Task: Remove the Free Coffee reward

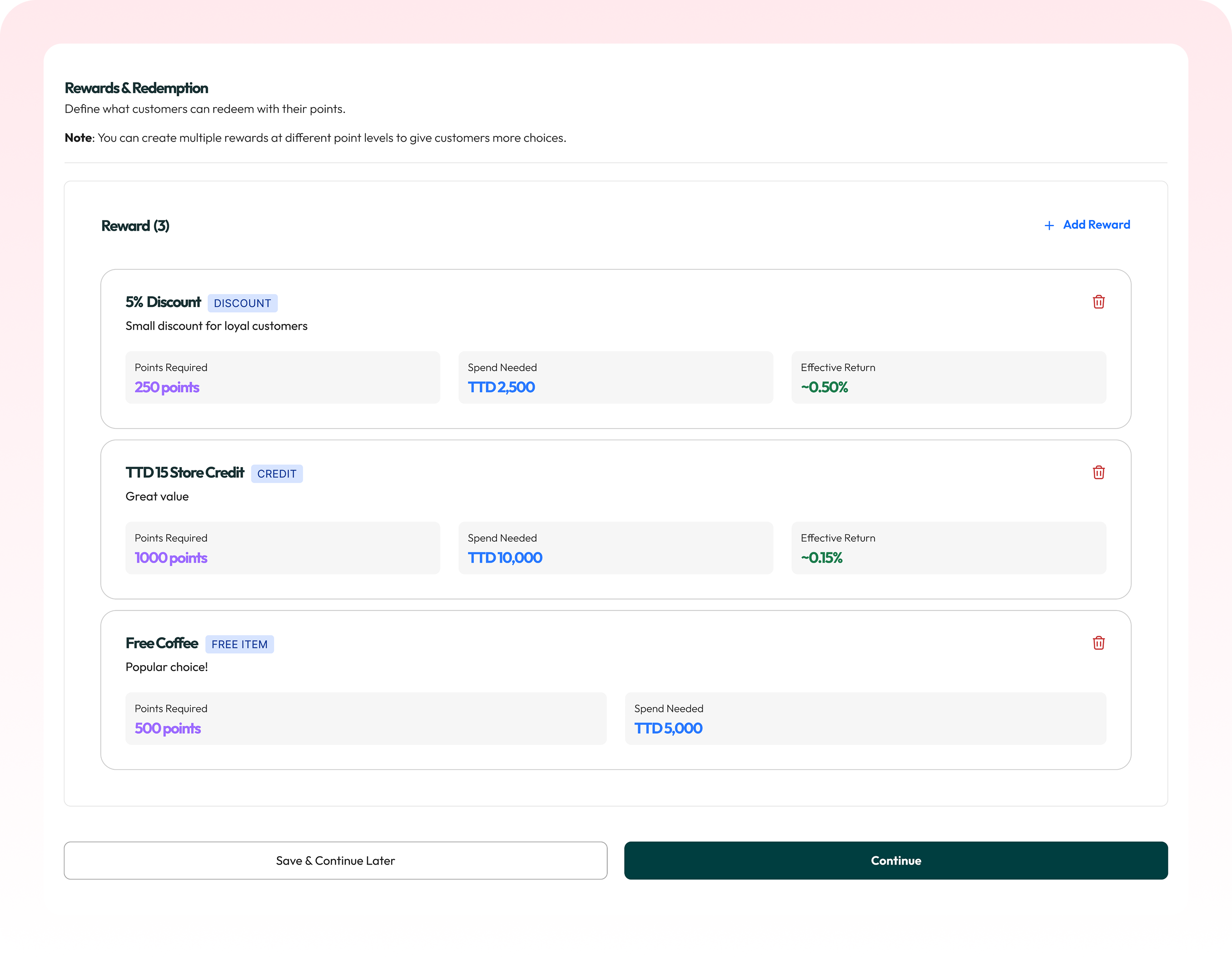Action: coord(1098,643)
